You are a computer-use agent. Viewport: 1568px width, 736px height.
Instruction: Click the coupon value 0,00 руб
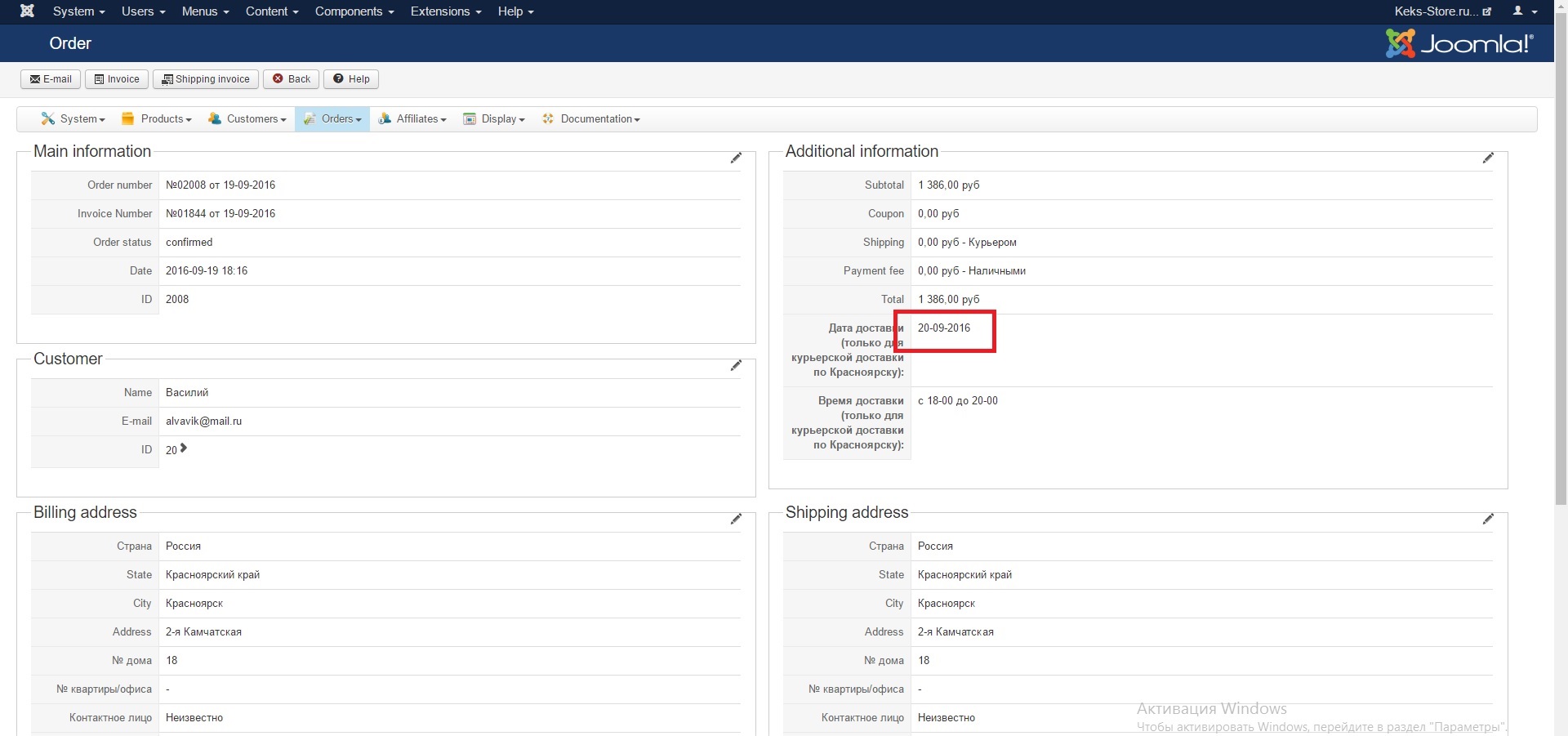coord(938,214)
